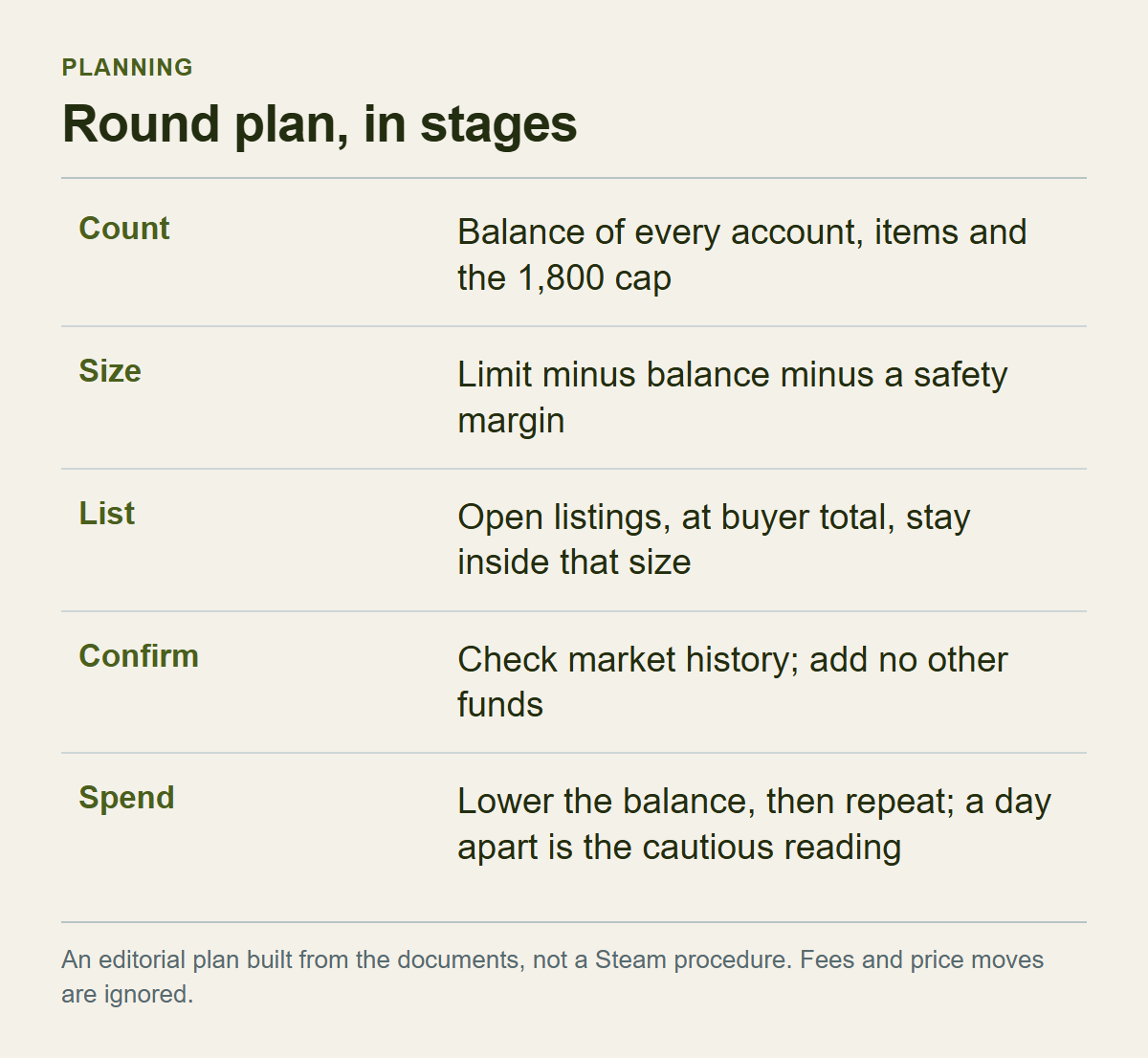
Task: Click the words safety margin
Action: [733, 397]
